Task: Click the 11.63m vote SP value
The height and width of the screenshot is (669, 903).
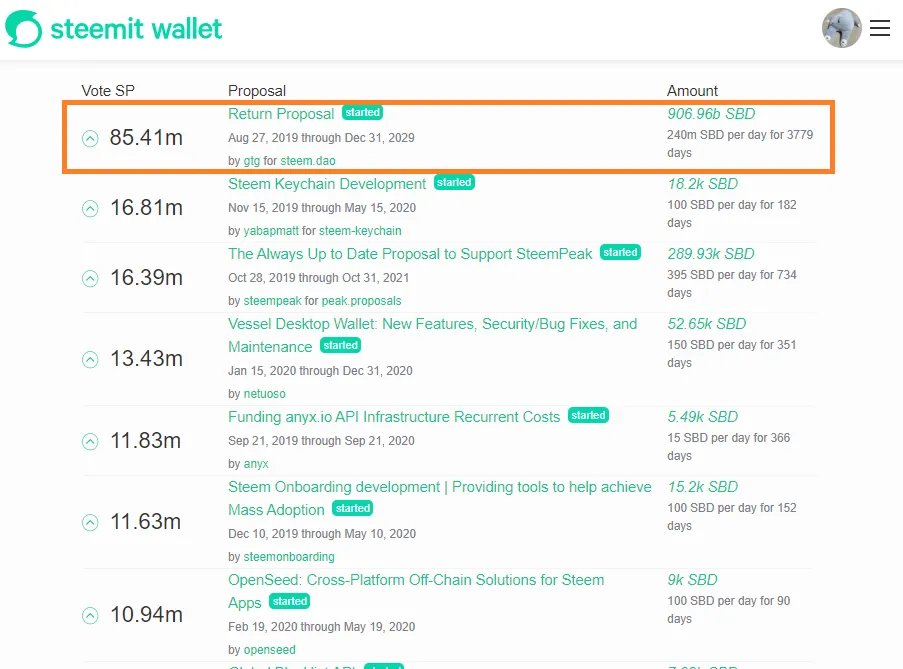Action: point(145,522)
